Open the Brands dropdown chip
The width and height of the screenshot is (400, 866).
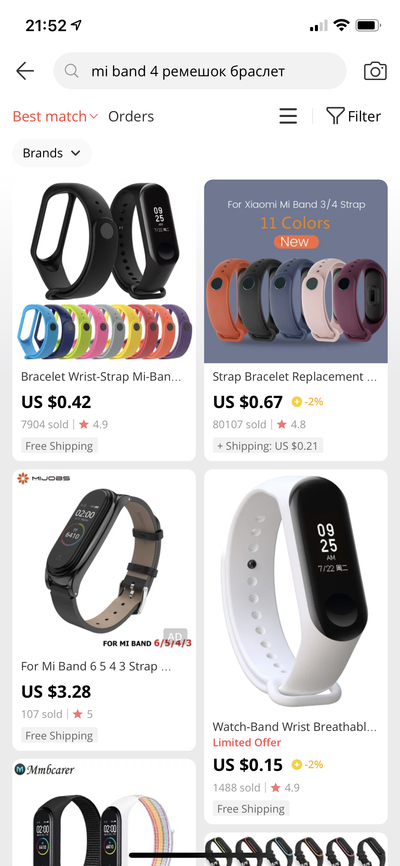pyautogui.click(x=52, y=153)
